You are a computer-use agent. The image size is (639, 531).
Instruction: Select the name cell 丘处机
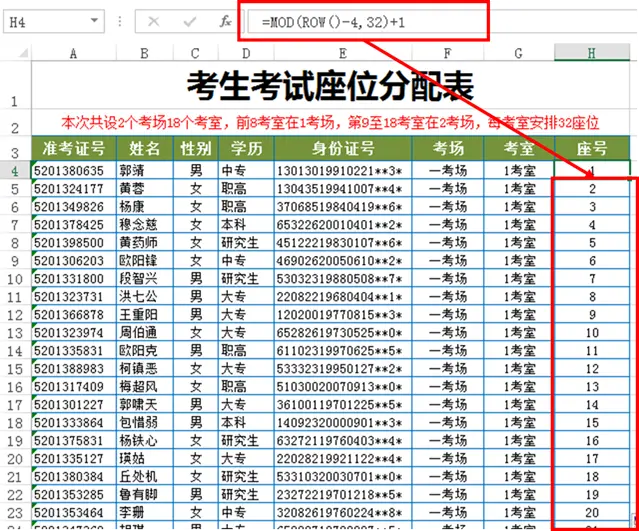145,476
